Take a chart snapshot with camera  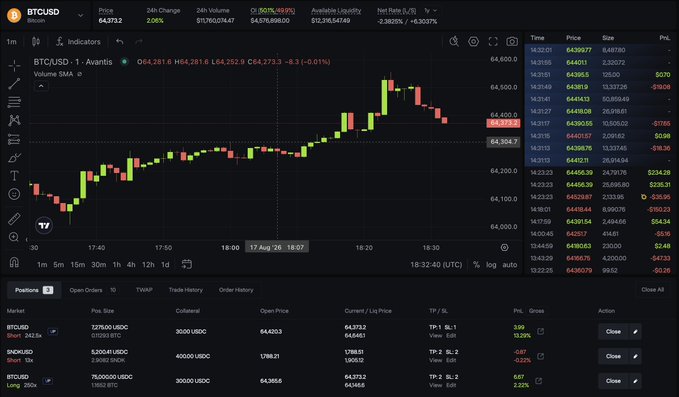(x=512, y=42)
